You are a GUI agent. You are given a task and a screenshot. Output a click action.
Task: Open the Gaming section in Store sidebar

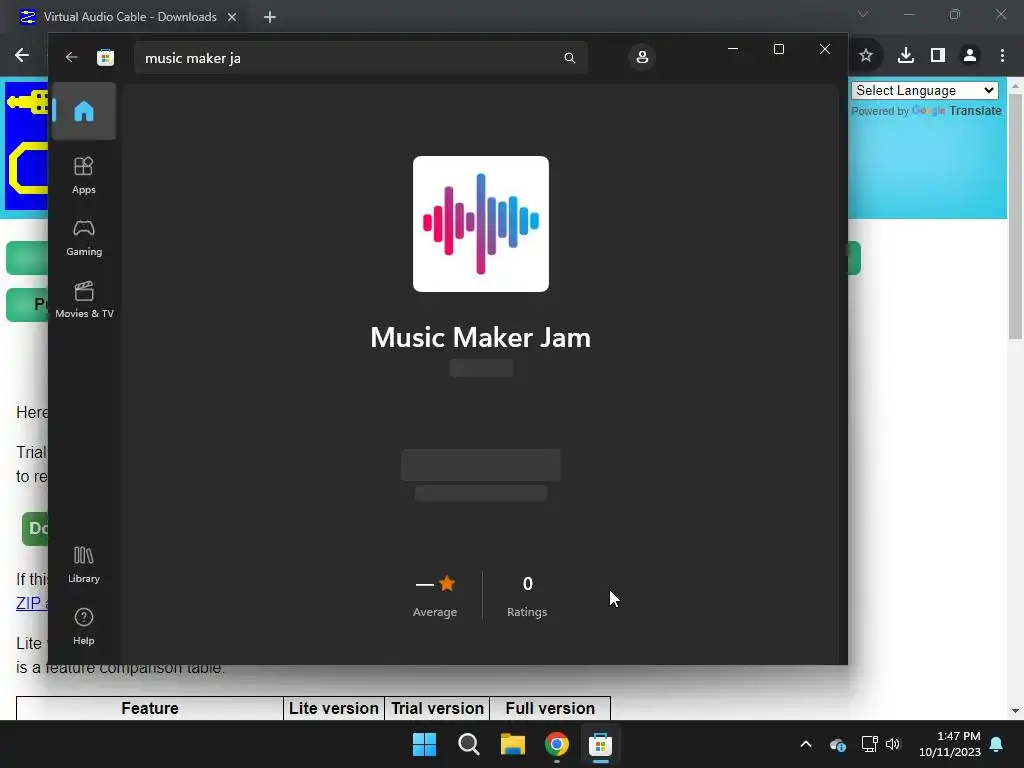pos(84,237)
